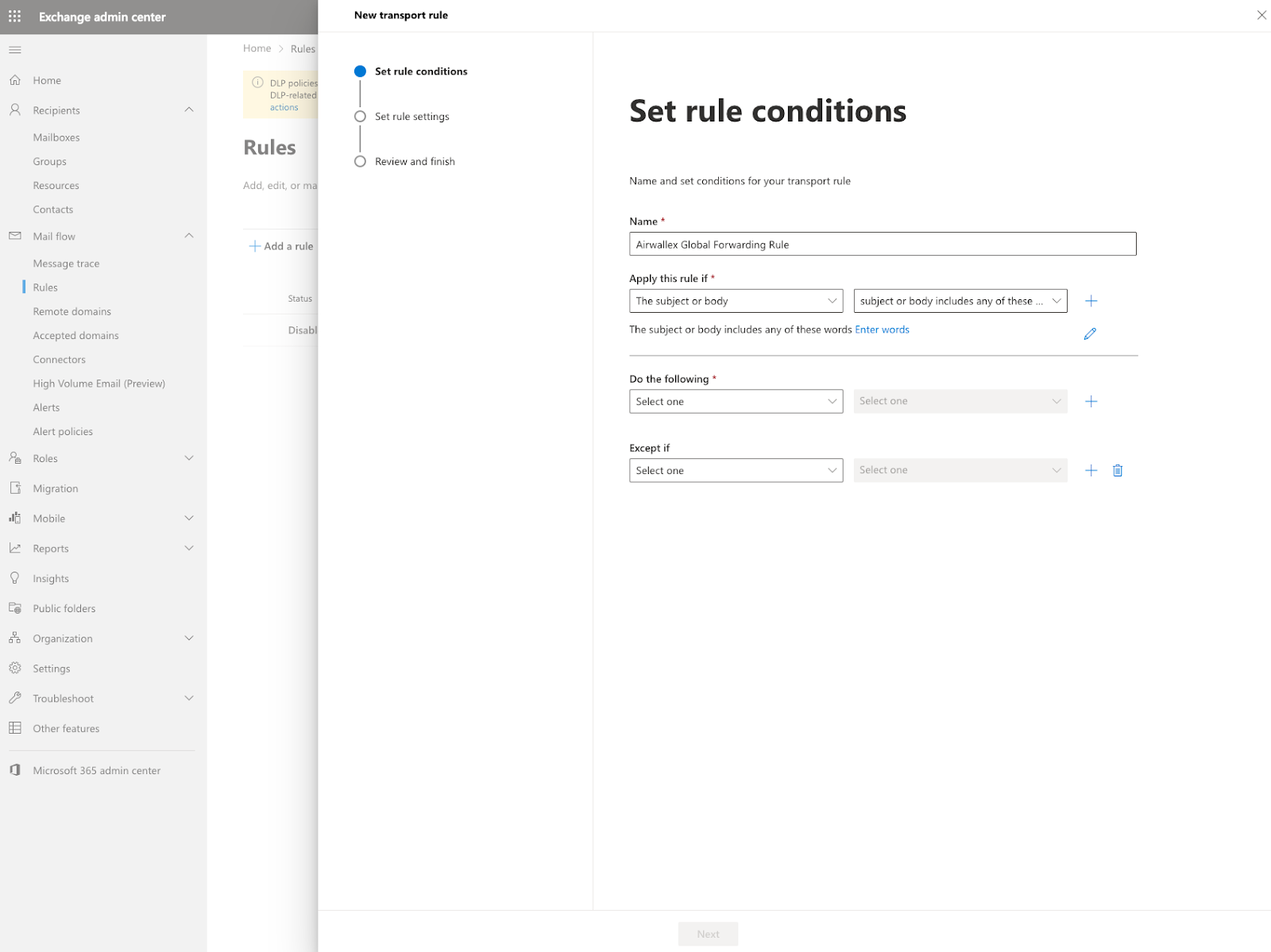Select the Set rule conditions step
This screenshot has width=1271, height=952.
coord(420,71)
